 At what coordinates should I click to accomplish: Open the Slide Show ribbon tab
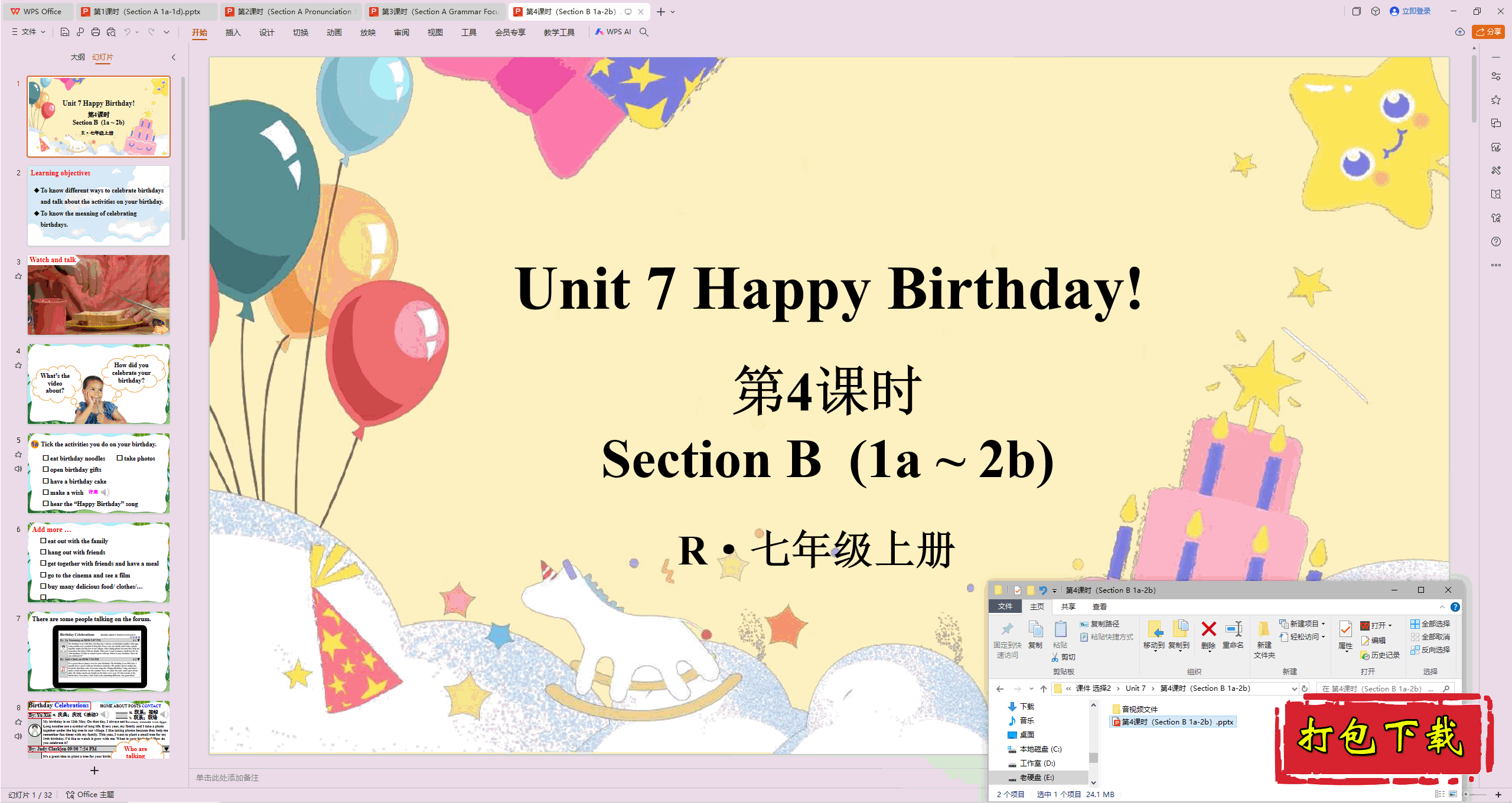(x=368, y=32)
